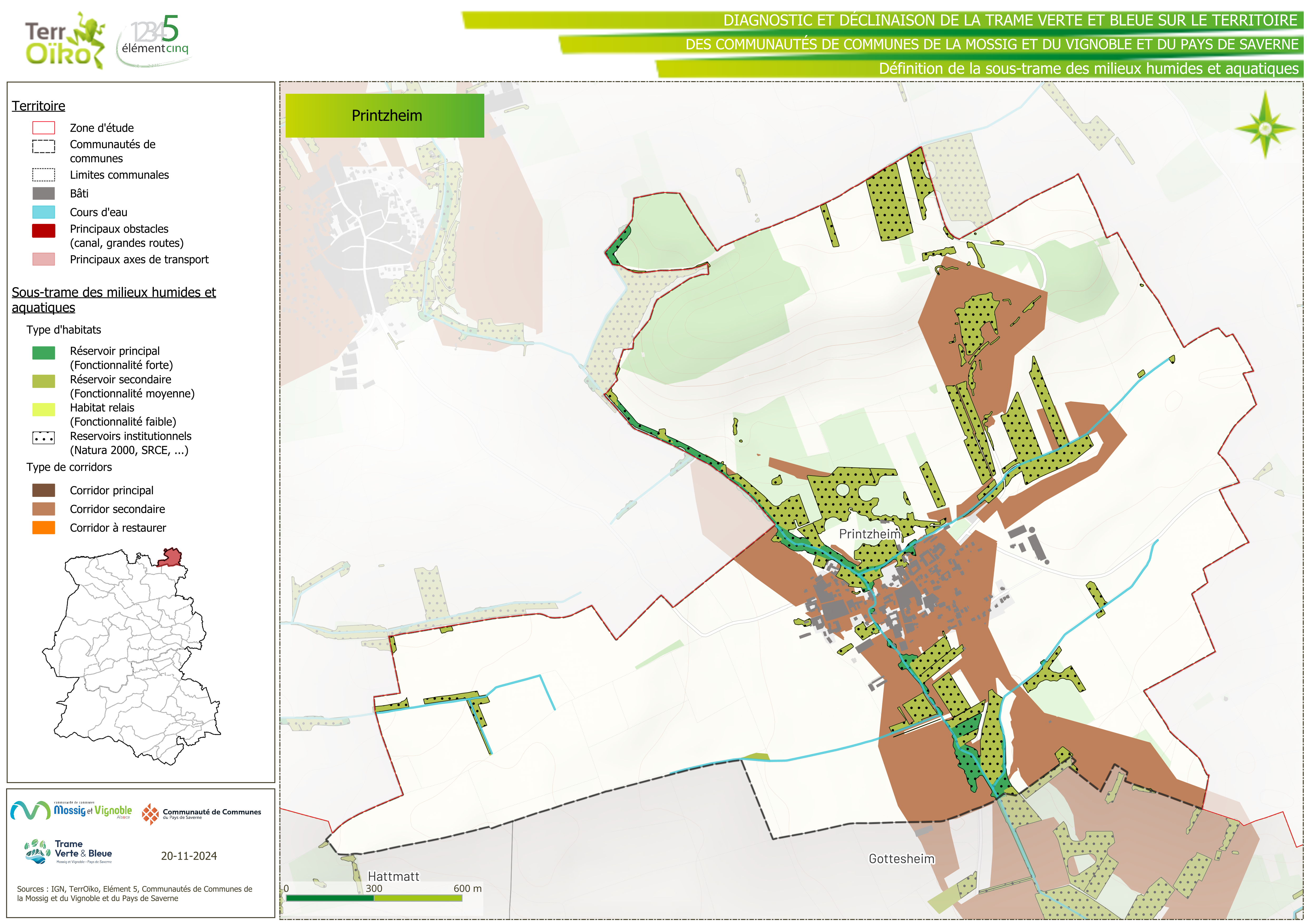Click the 0-300-600 m scale bar
1307x924 pixels.
(374, 898)
